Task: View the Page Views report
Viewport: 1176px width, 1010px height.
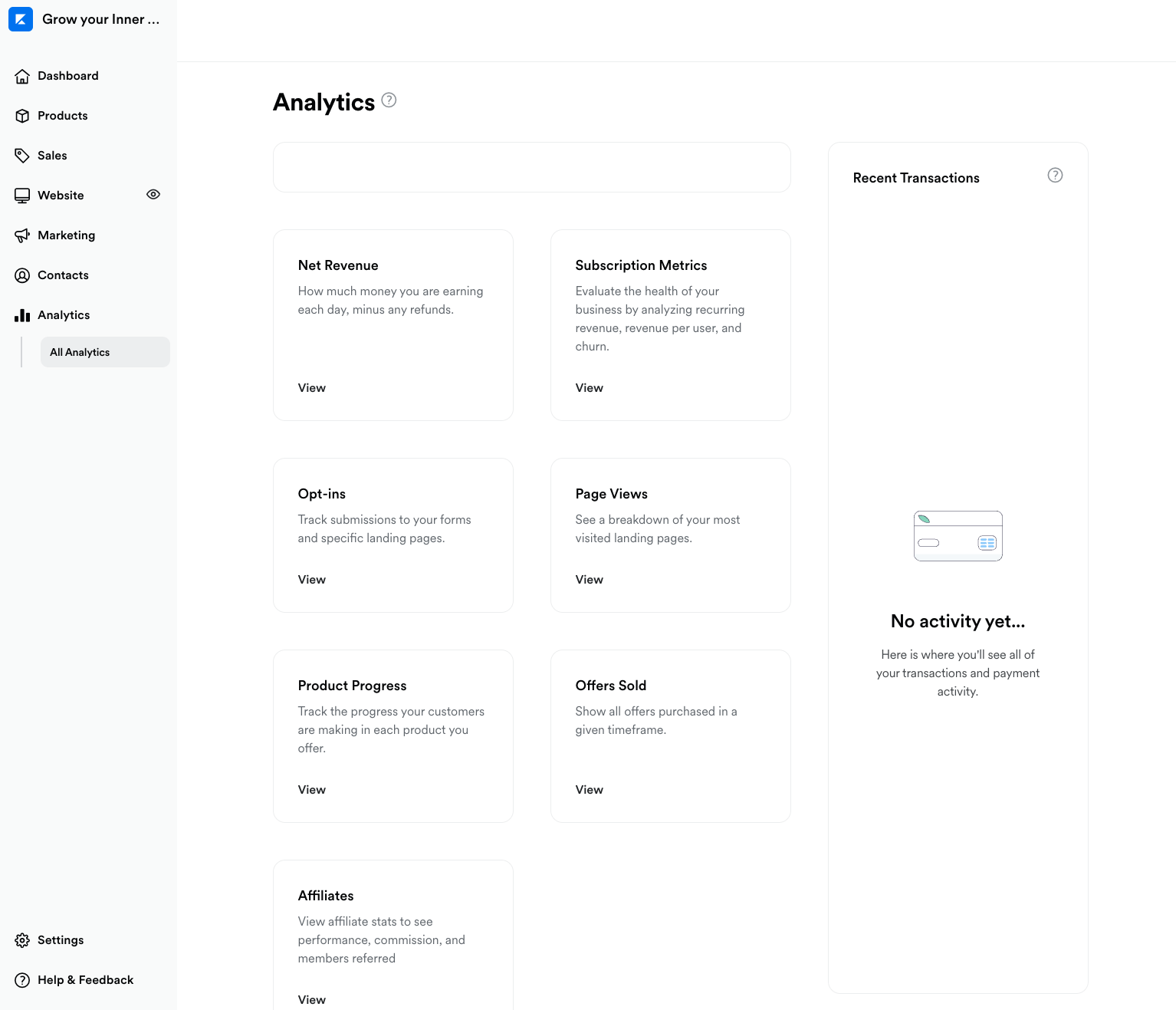Action: (x=590, y=580)
